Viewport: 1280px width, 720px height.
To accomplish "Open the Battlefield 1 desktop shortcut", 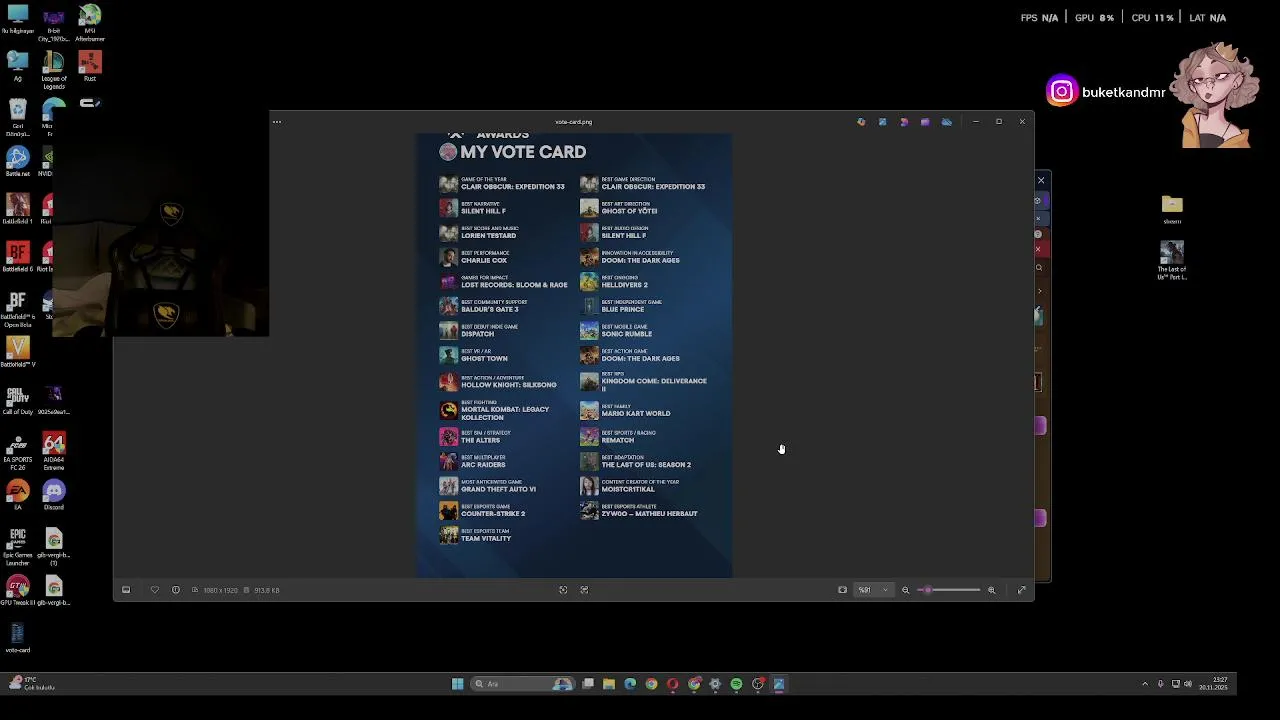I will coord(18,209).
